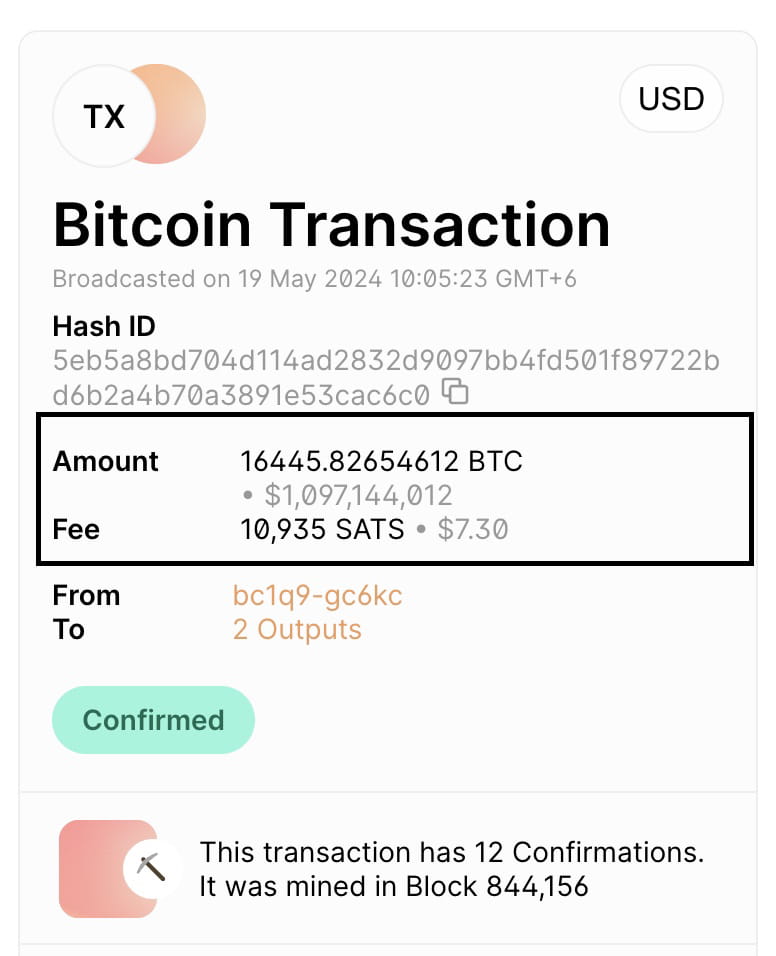Viewport: 776px width, 956px height.
Task: Click the Bitcoin Transaction heading
Action: point(332,225)
